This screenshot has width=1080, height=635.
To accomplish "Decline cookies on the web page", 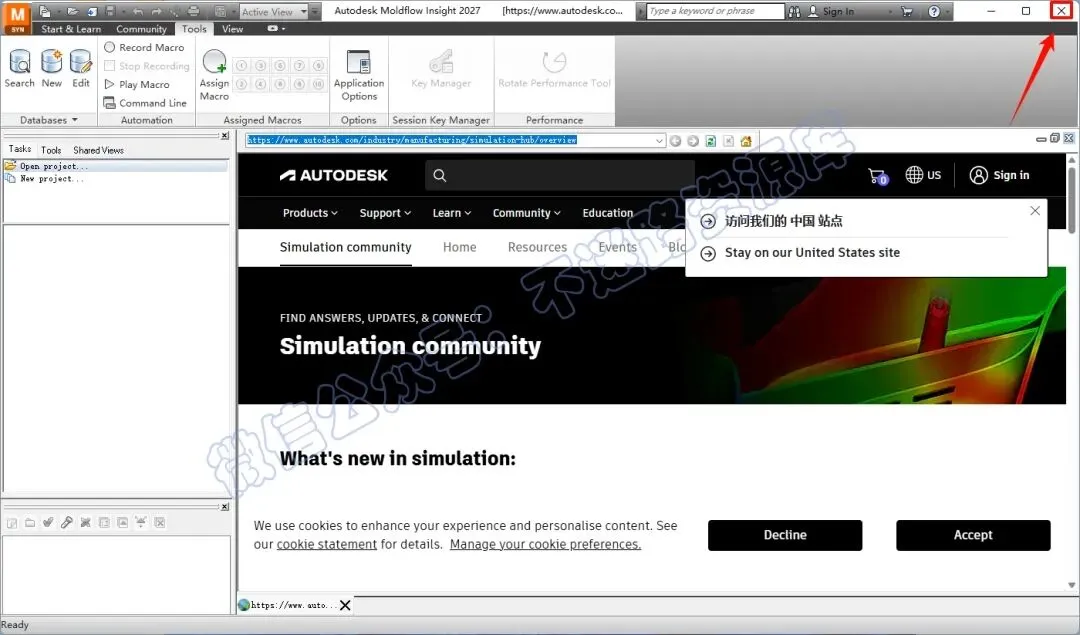I will tap(785, 535).
